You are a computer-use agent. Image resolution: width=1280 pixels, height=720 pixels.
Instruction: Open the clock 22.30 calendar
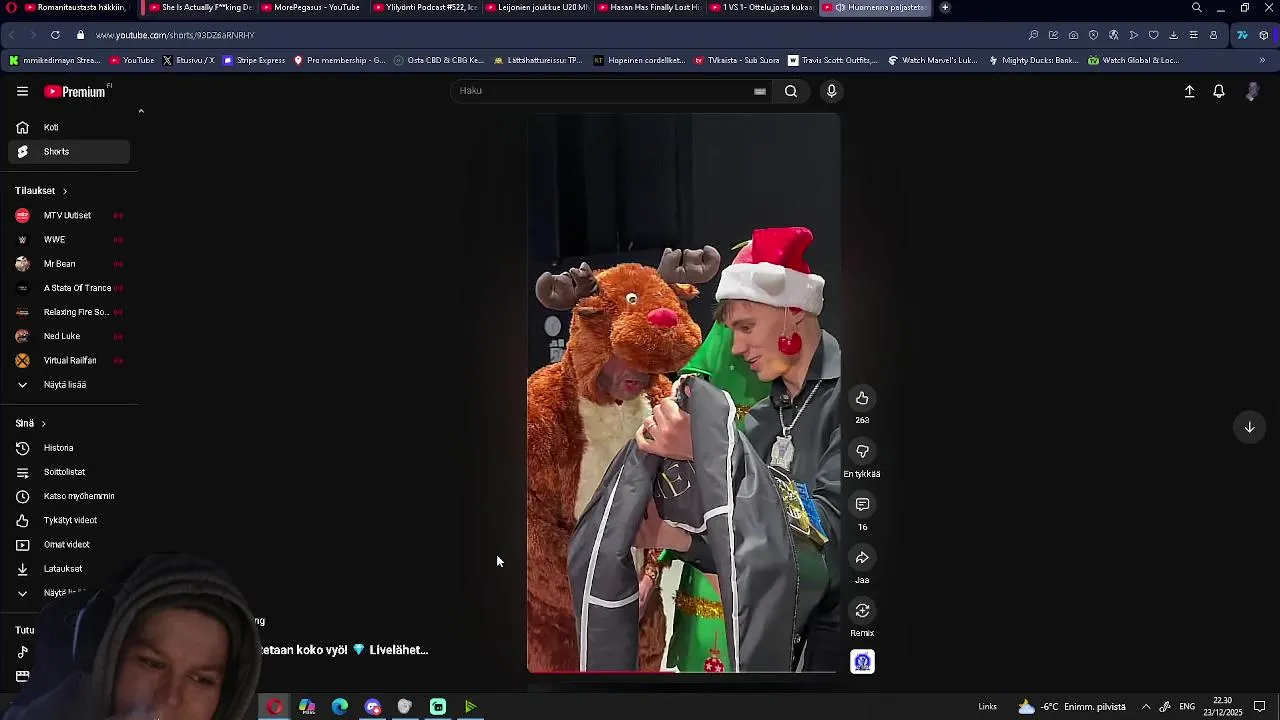(1221, 706)
